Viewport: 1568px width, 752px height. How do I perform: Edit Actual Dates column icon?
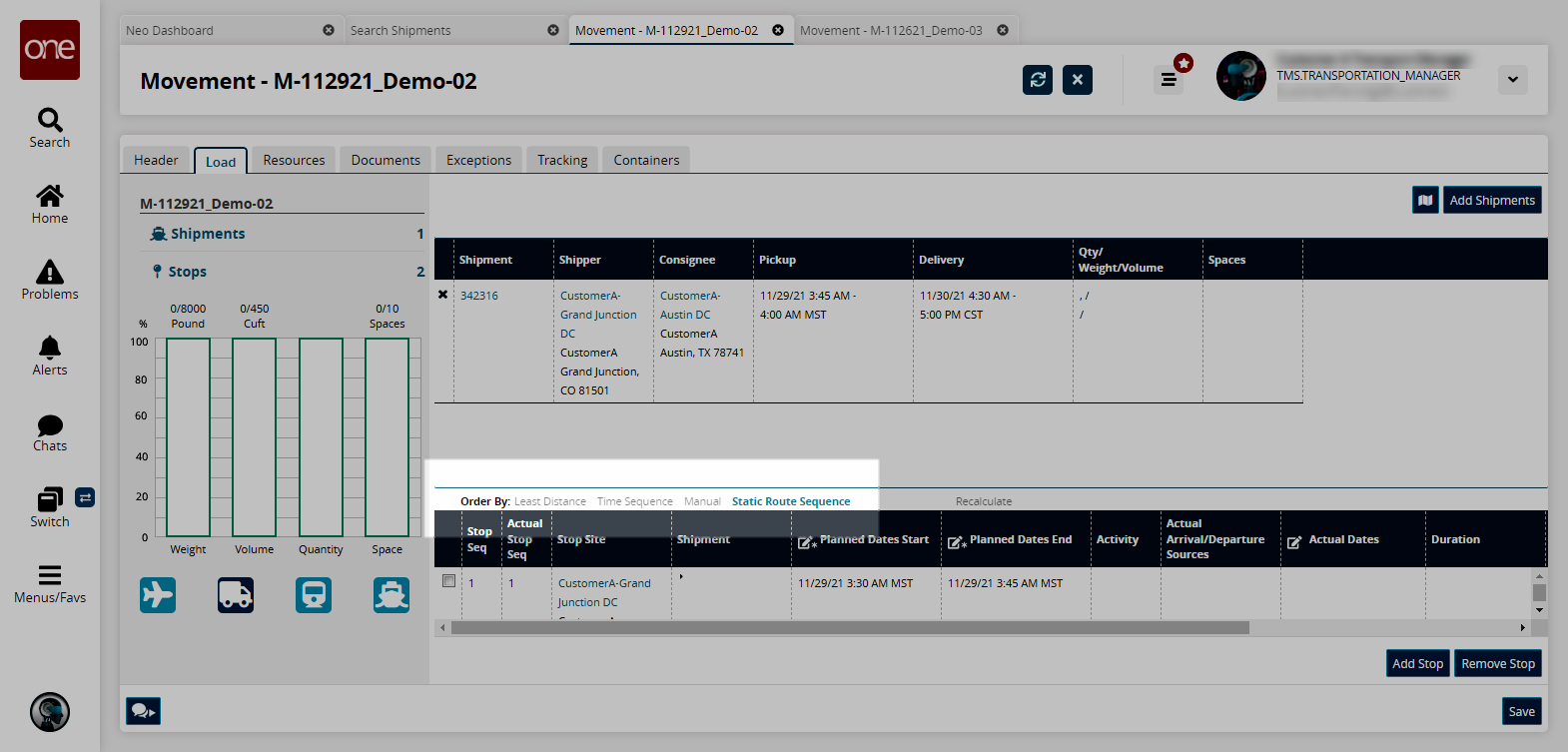tap(1294, 541)
